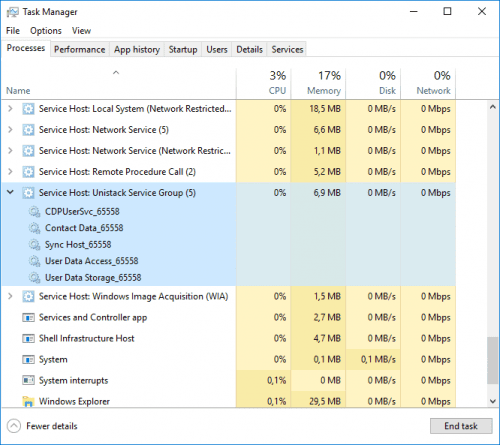Open the View menu
Viewport: 500px width, 445px height.
81,31
